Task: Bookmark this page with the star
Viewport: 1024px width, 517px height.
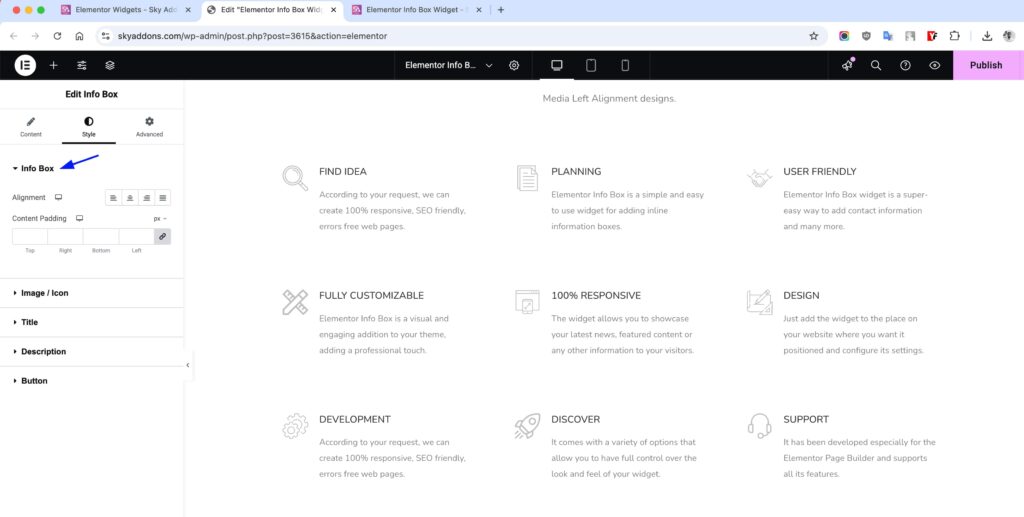Action: [814, 37]
